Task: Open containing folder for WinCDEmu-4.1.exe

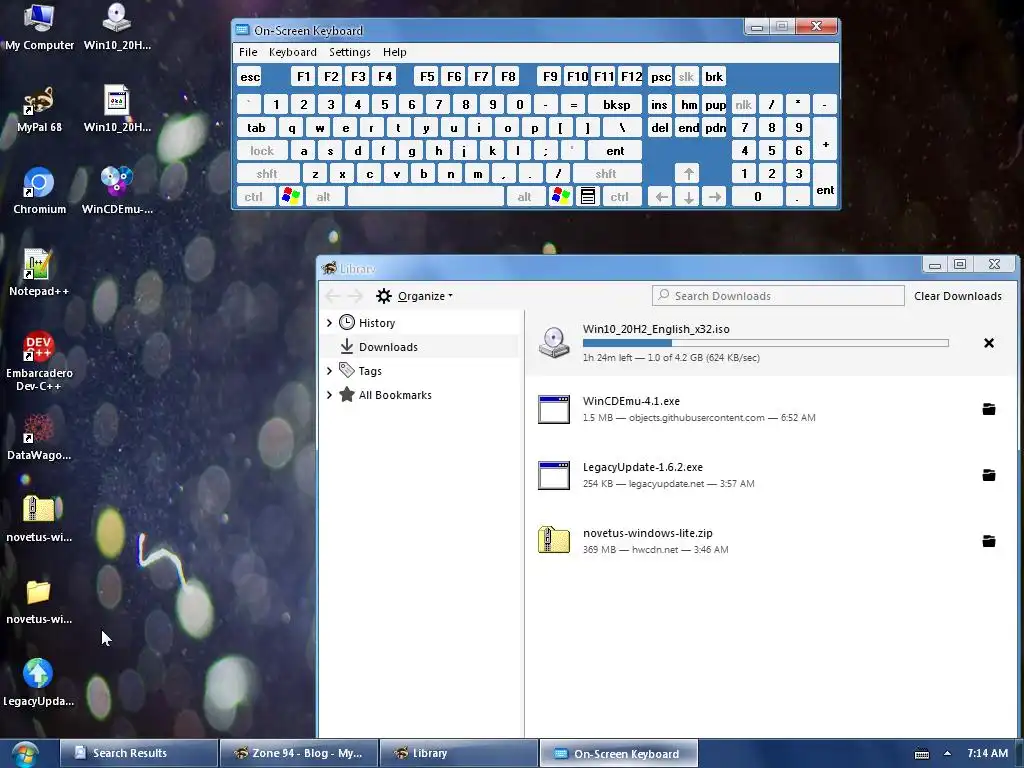Action: 989,409
